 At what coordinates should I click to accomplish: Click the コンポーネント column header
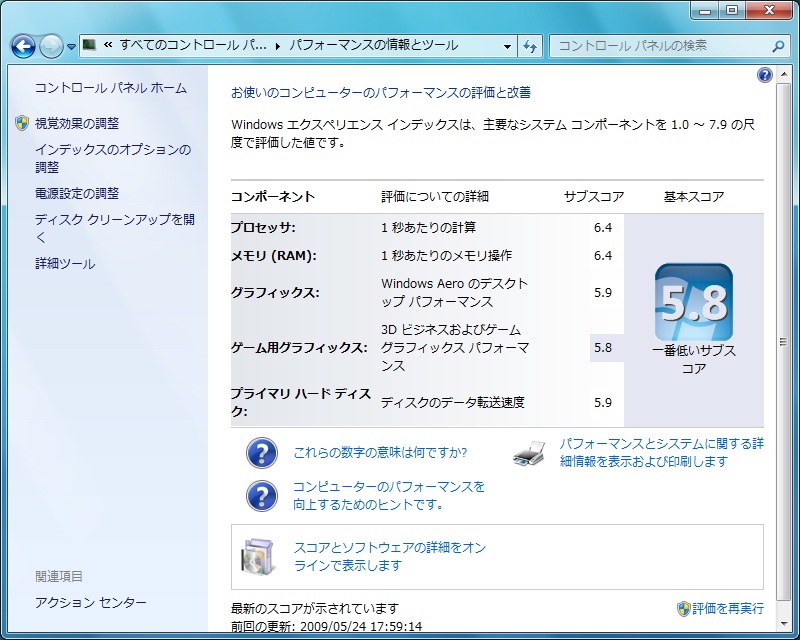click(x=273, y=196)
